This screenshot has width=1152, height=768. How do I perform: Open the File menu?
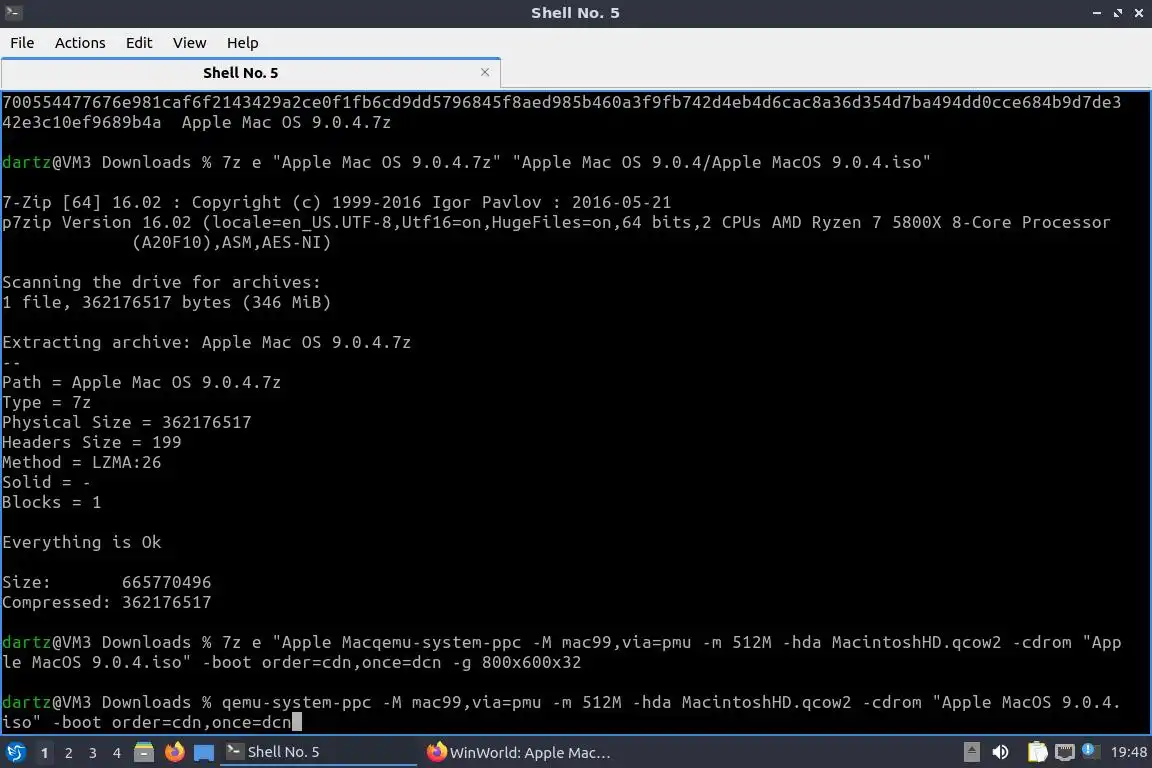coord(22,43)
